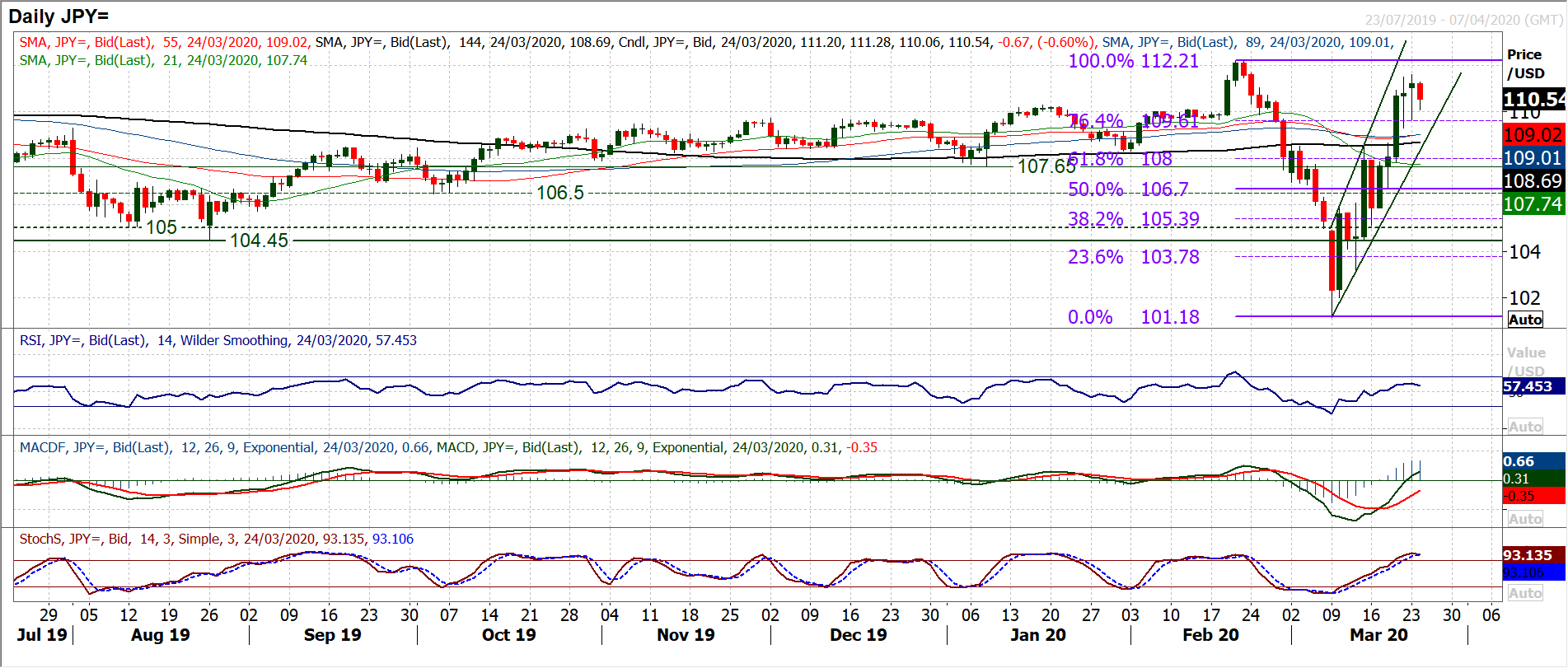Click the Dec 19 month axis label
The height and width of the screenshot is (668, 1568).
[859, 635]
